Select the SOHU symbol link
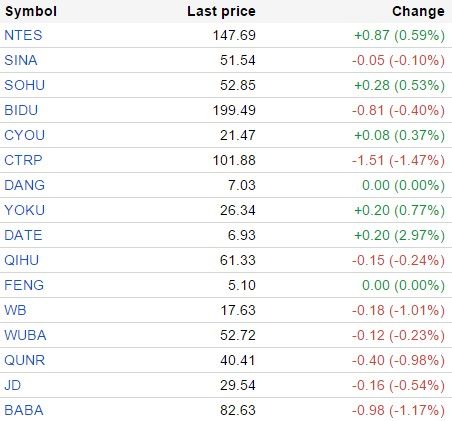452x421 pixels. (25, 85)
